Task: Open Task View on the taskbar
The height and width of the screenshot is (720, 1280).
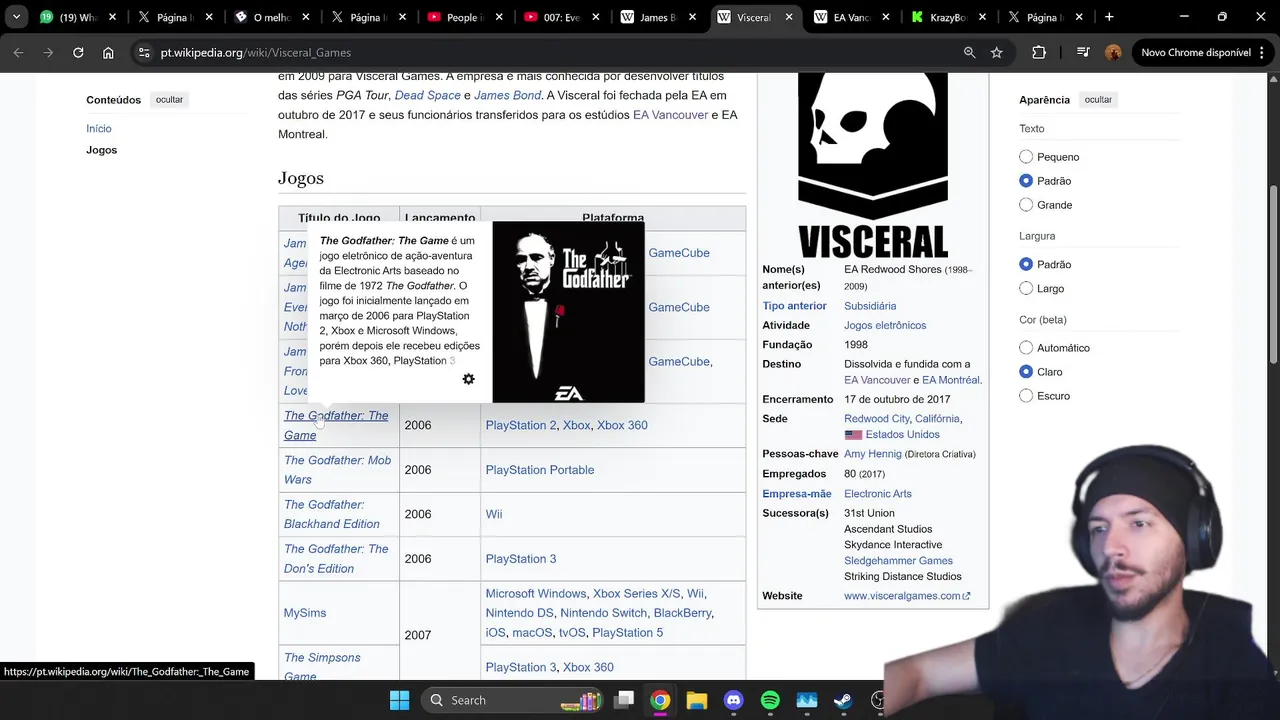Action: click(x=624, y=700)
